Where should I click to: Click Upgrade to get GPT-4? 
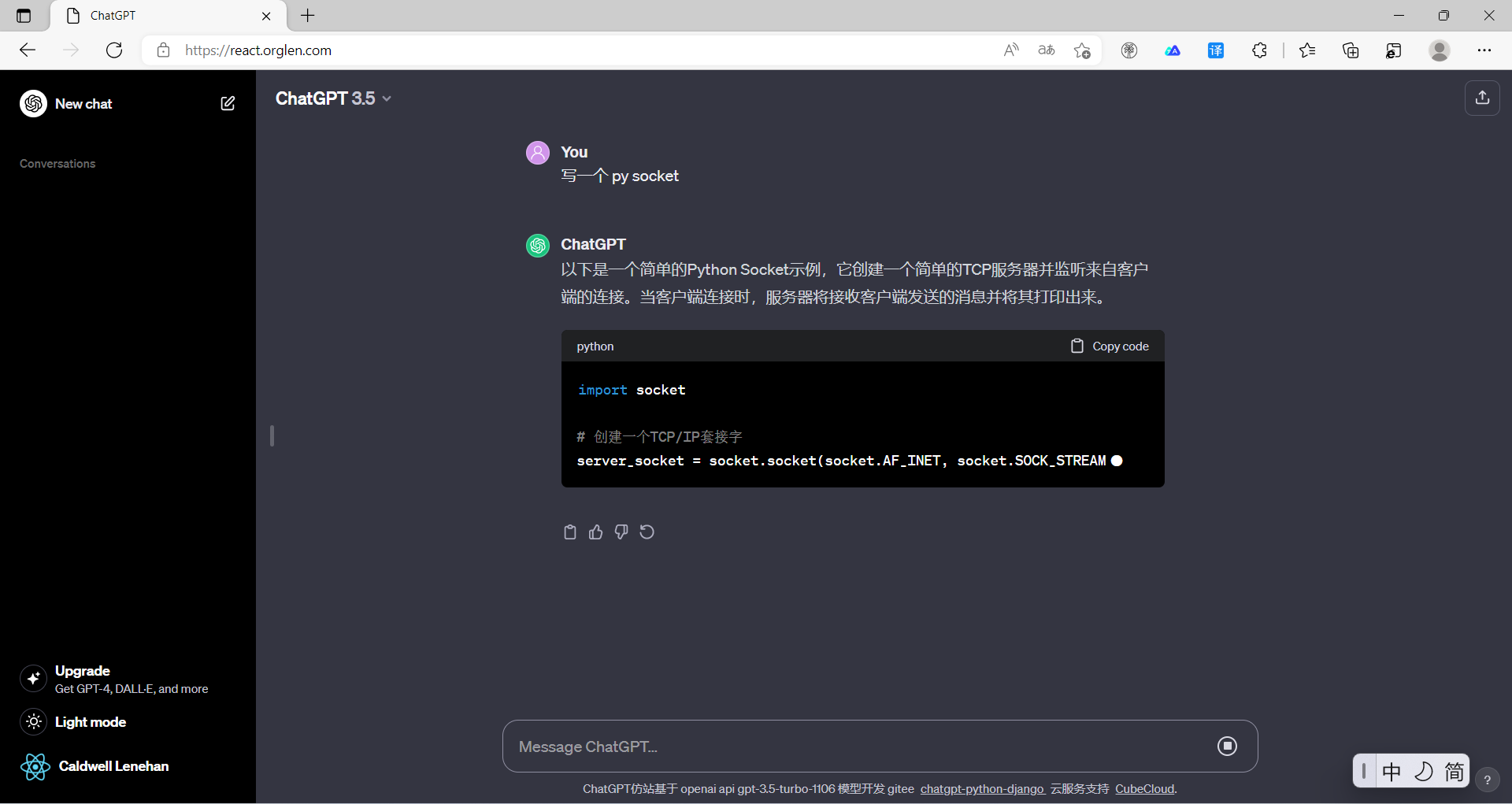tap(128, 679)
